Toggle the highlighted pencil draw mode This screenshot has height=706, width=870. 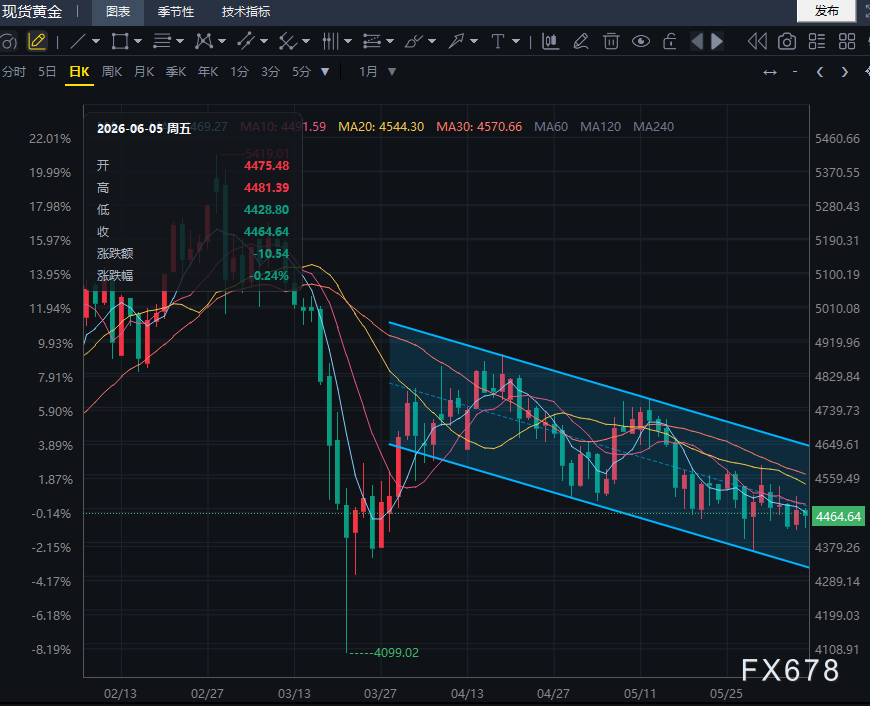[x=37, y=42]
